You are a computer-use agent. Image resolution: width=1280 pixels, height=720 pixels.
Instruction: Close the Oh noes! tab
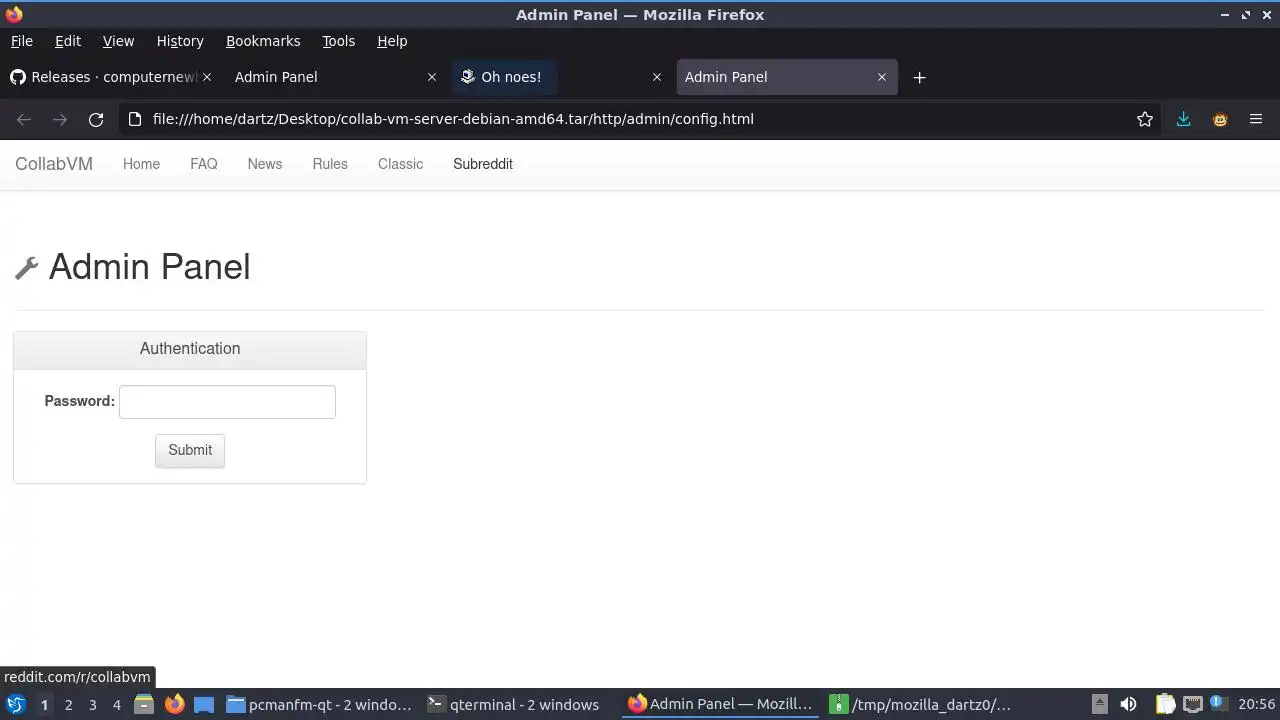[657, 77]
